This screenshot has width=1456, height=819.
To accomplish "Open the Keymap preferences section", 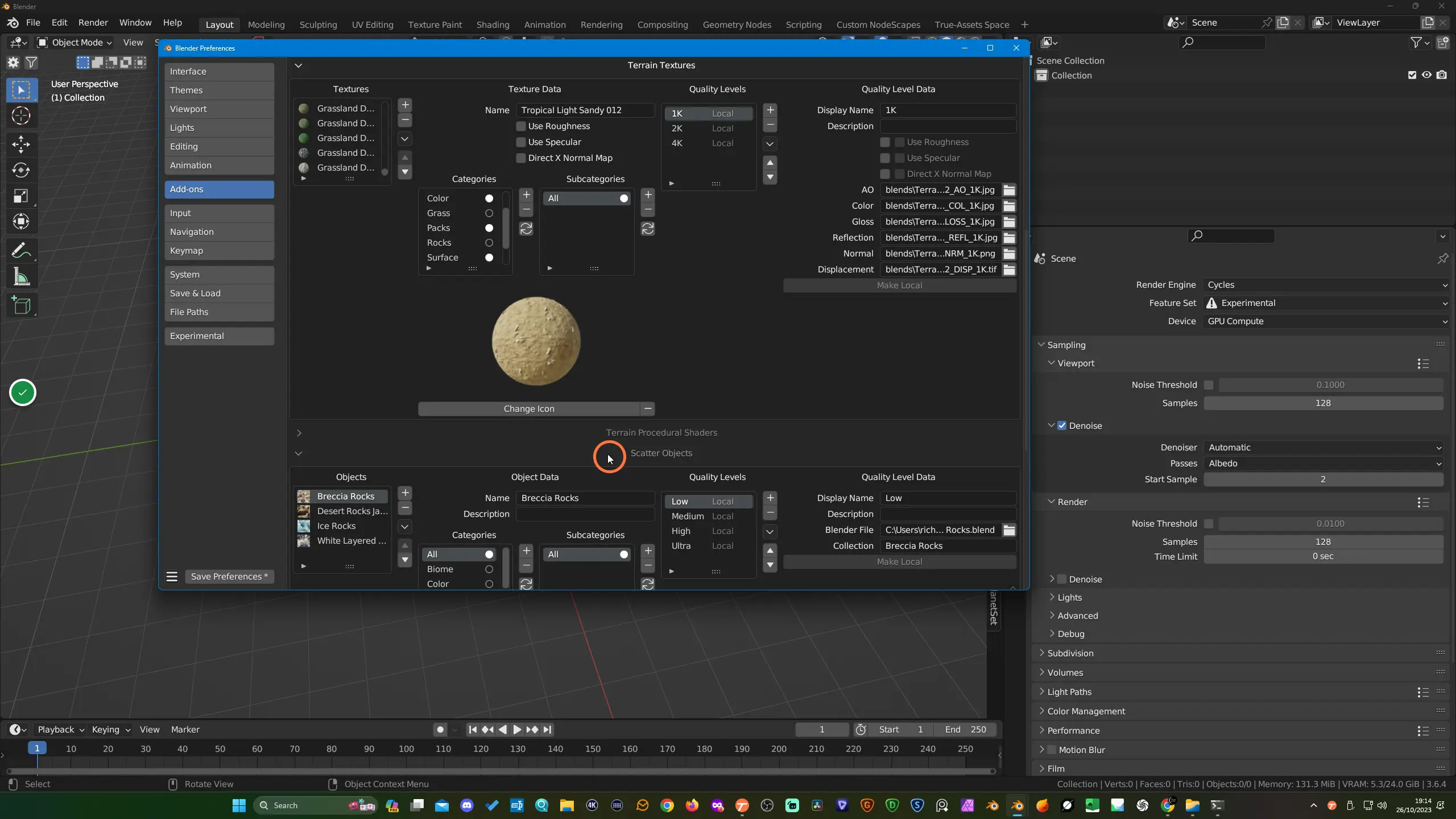I will [x=219, y=251].
